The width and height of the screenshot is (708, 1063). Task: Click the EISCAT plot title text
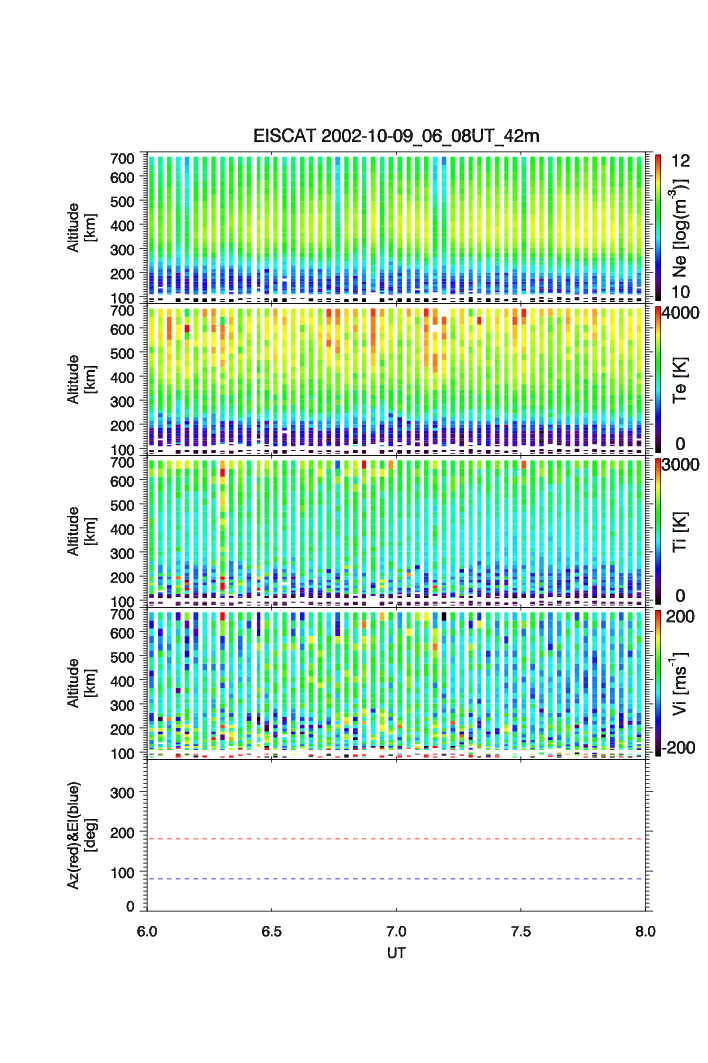[x=396, y=136]
